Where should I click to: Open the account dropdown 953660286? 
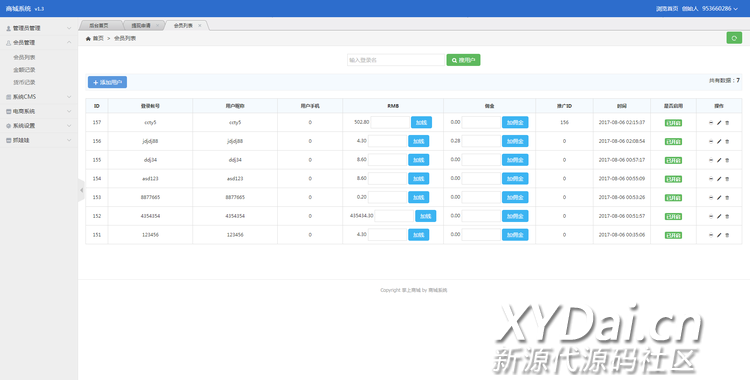pyautogui.click(x=719, y=9)
